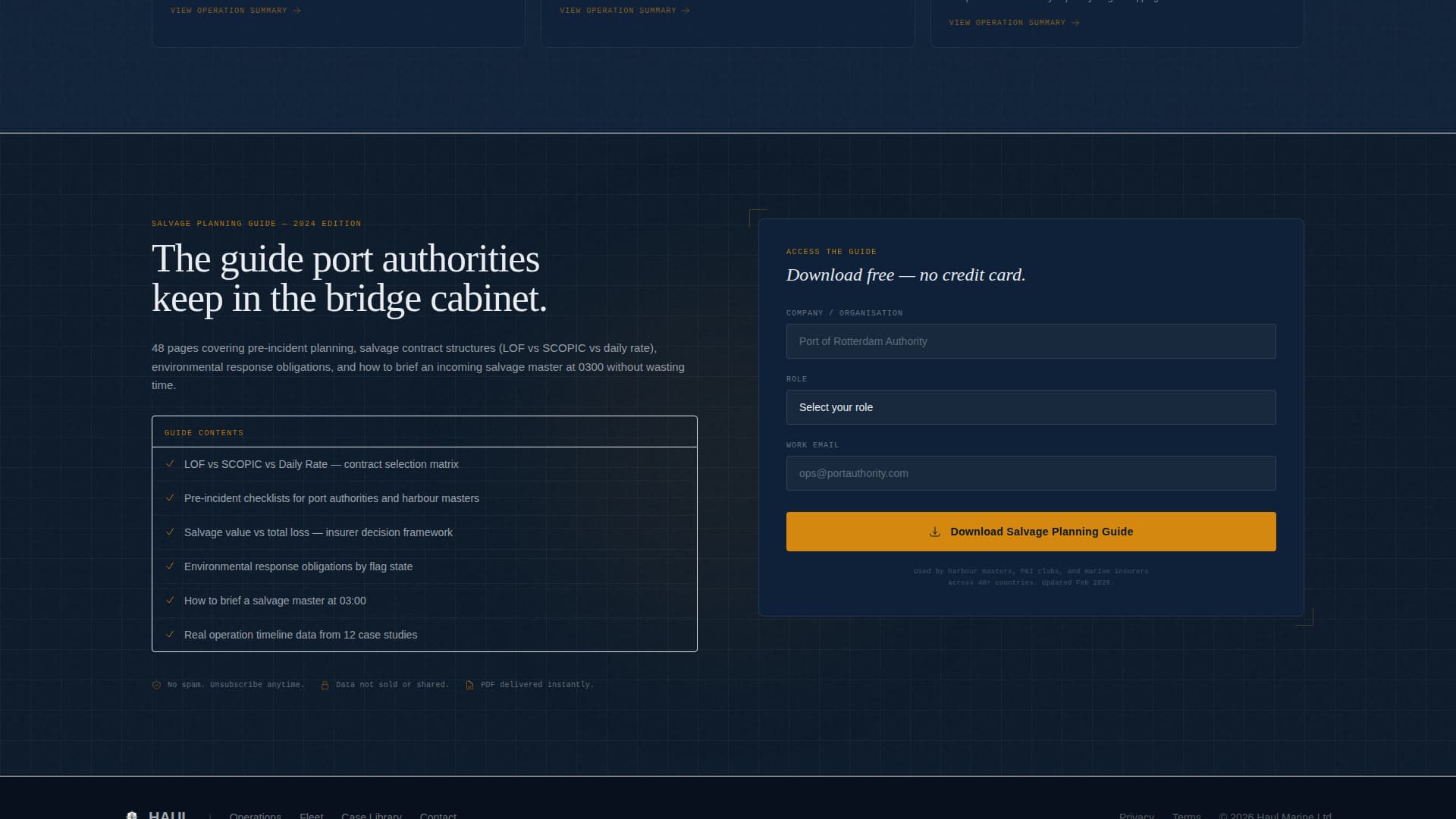Click the checkmark beside 'How to brief a salvage master'

pyautogui.click(x=169, y=600)
